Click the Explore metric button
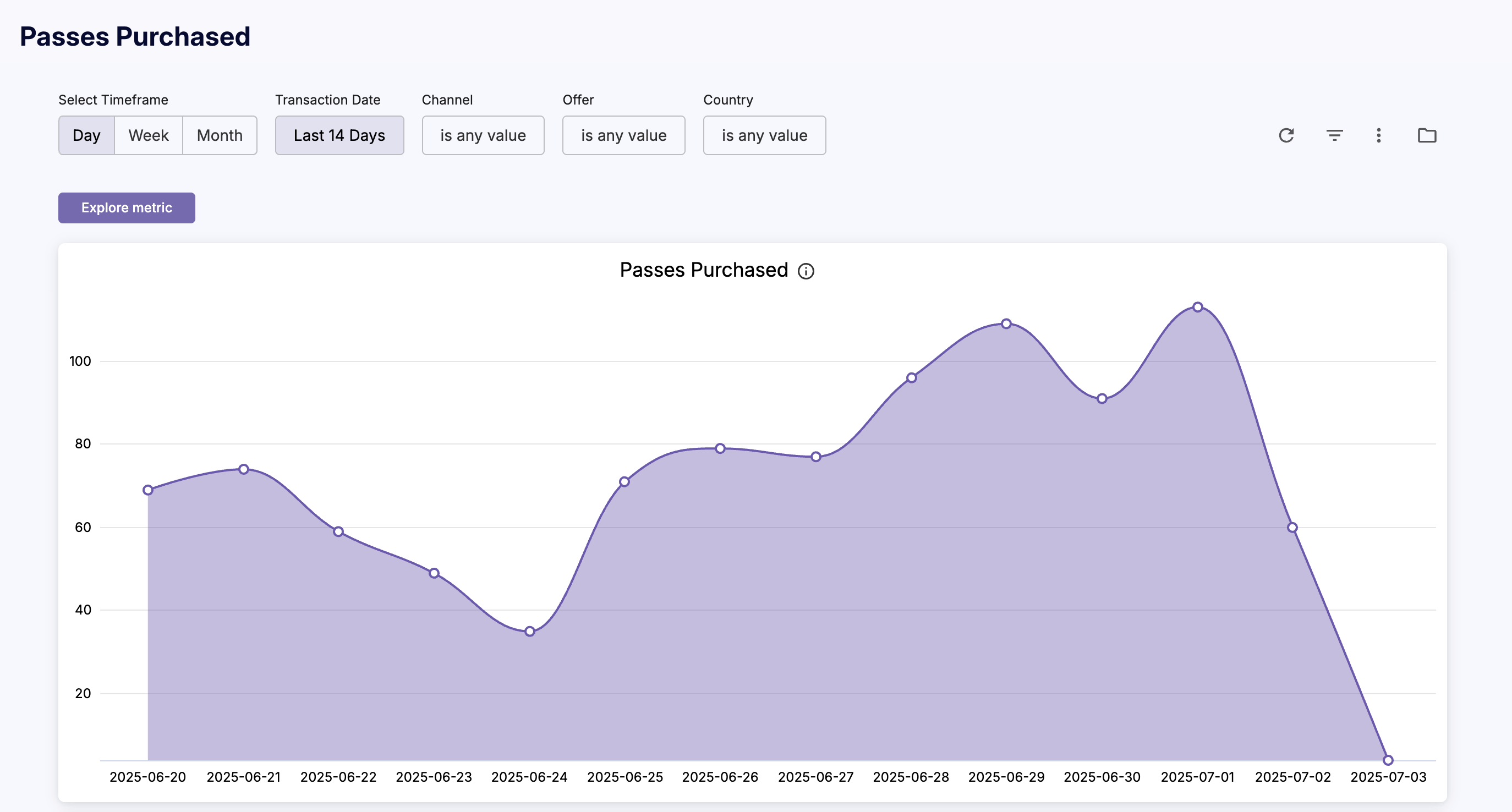This screenshot has height=812, width=1512. pyautogui.click(x=127, y=208)
